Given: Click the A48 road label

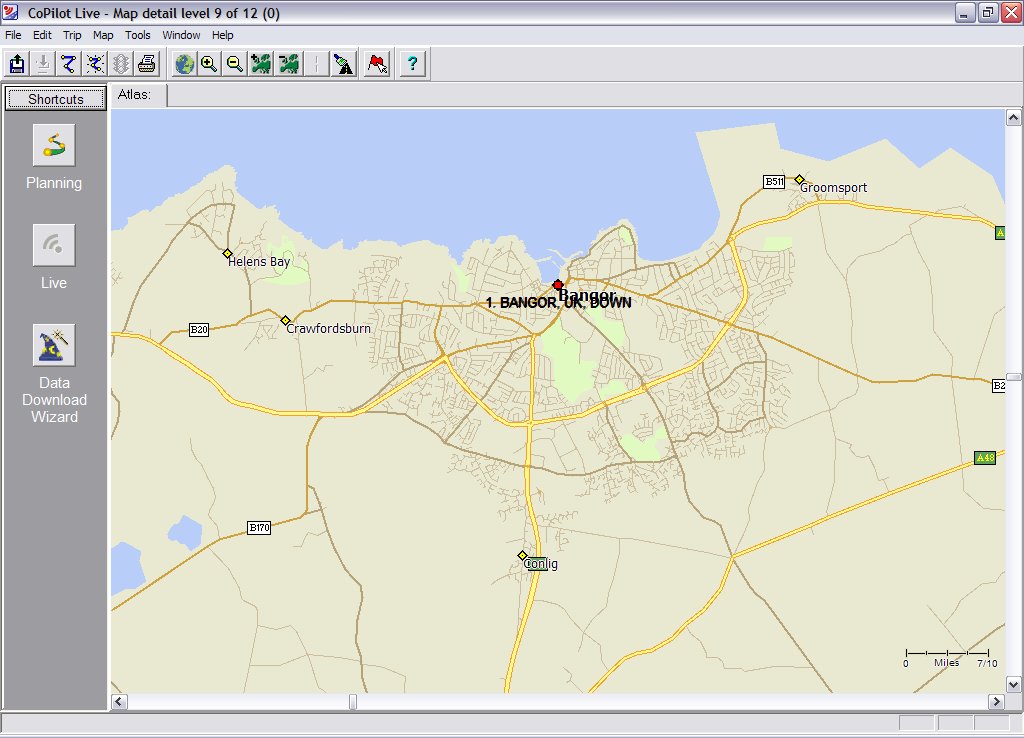Looking at the screenshot, I should tap(985, 458).
